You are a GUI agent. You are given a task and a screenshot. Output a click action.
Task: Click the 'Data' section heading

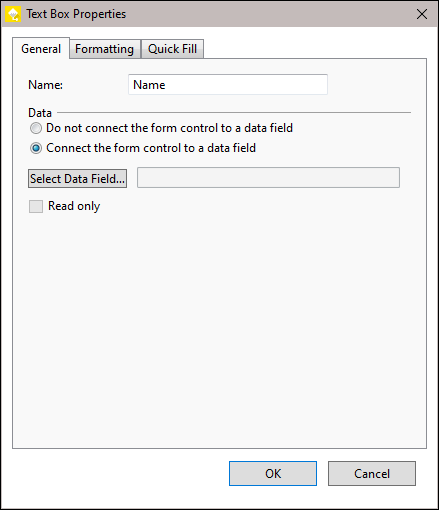(40, 113)
